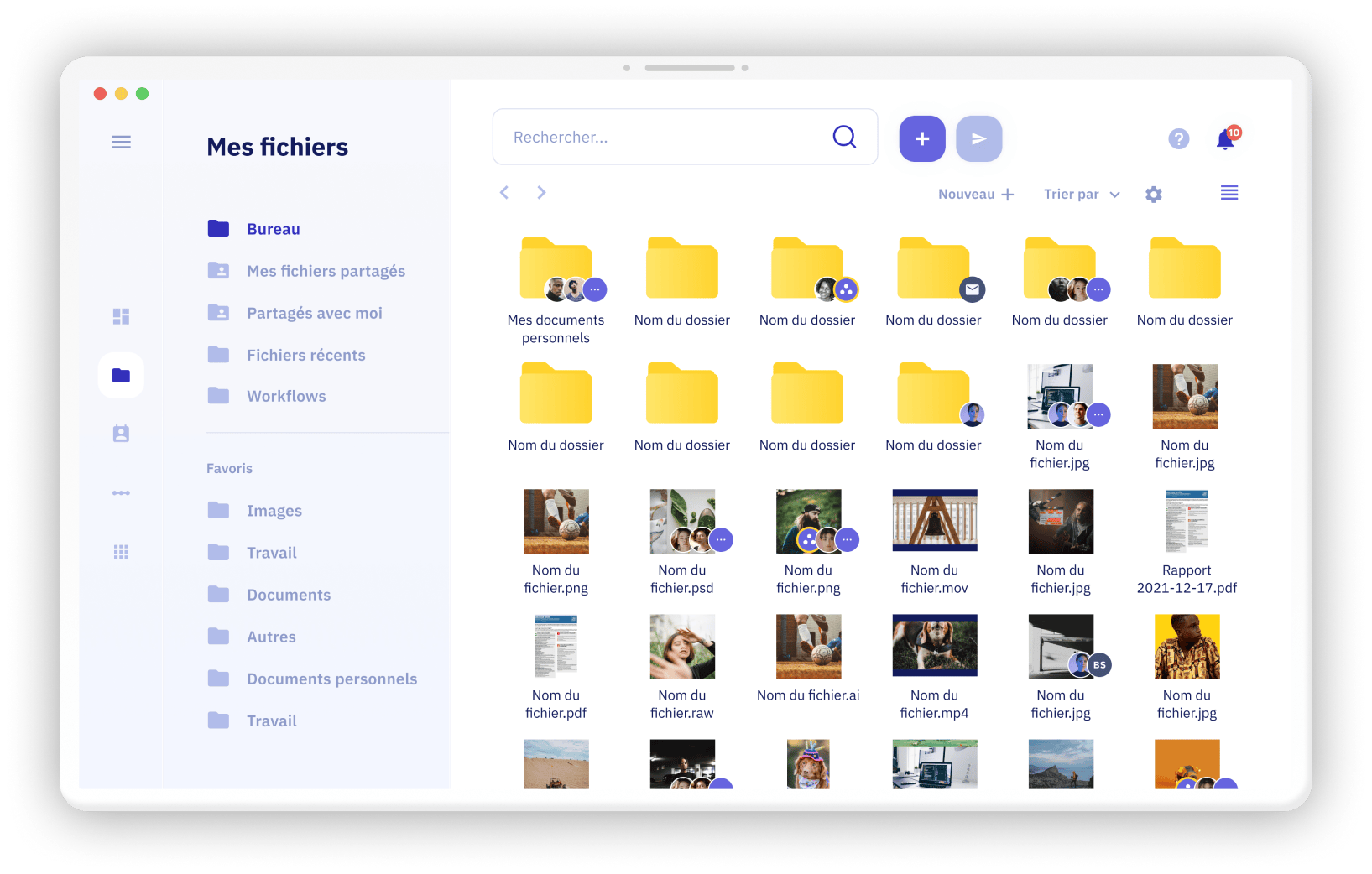Click the Rechercher search field
The height and width of the screenshot is (874, 1372).
pos(663,138)
